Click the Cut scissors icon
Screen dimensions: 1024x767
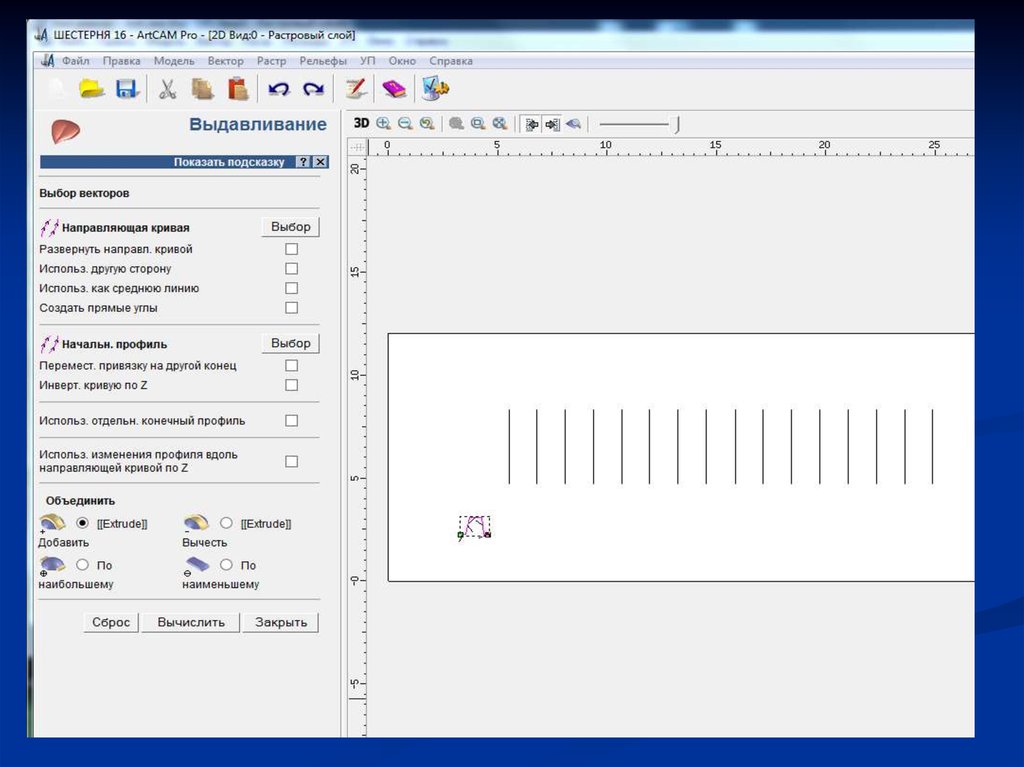click(167, 89)
